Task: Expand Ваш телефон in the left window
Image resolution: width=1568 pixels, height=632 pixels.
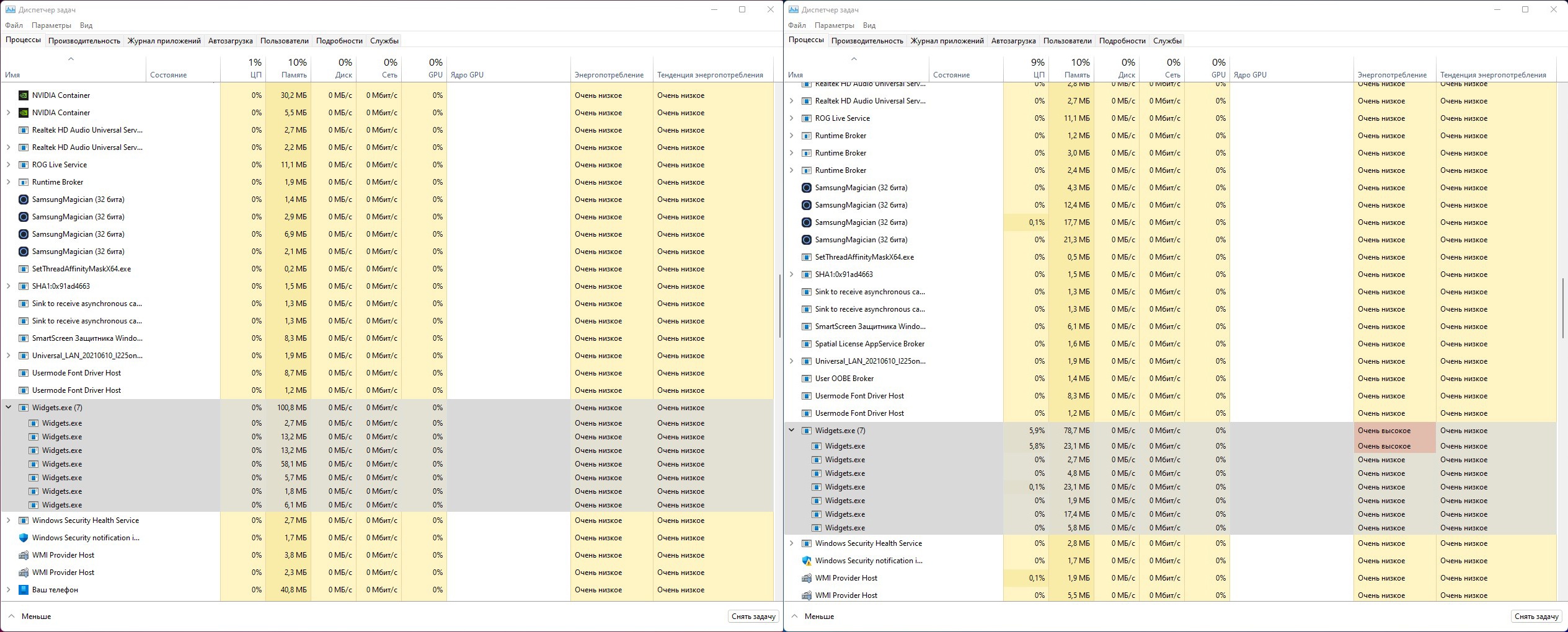Action: pos(8,590)
